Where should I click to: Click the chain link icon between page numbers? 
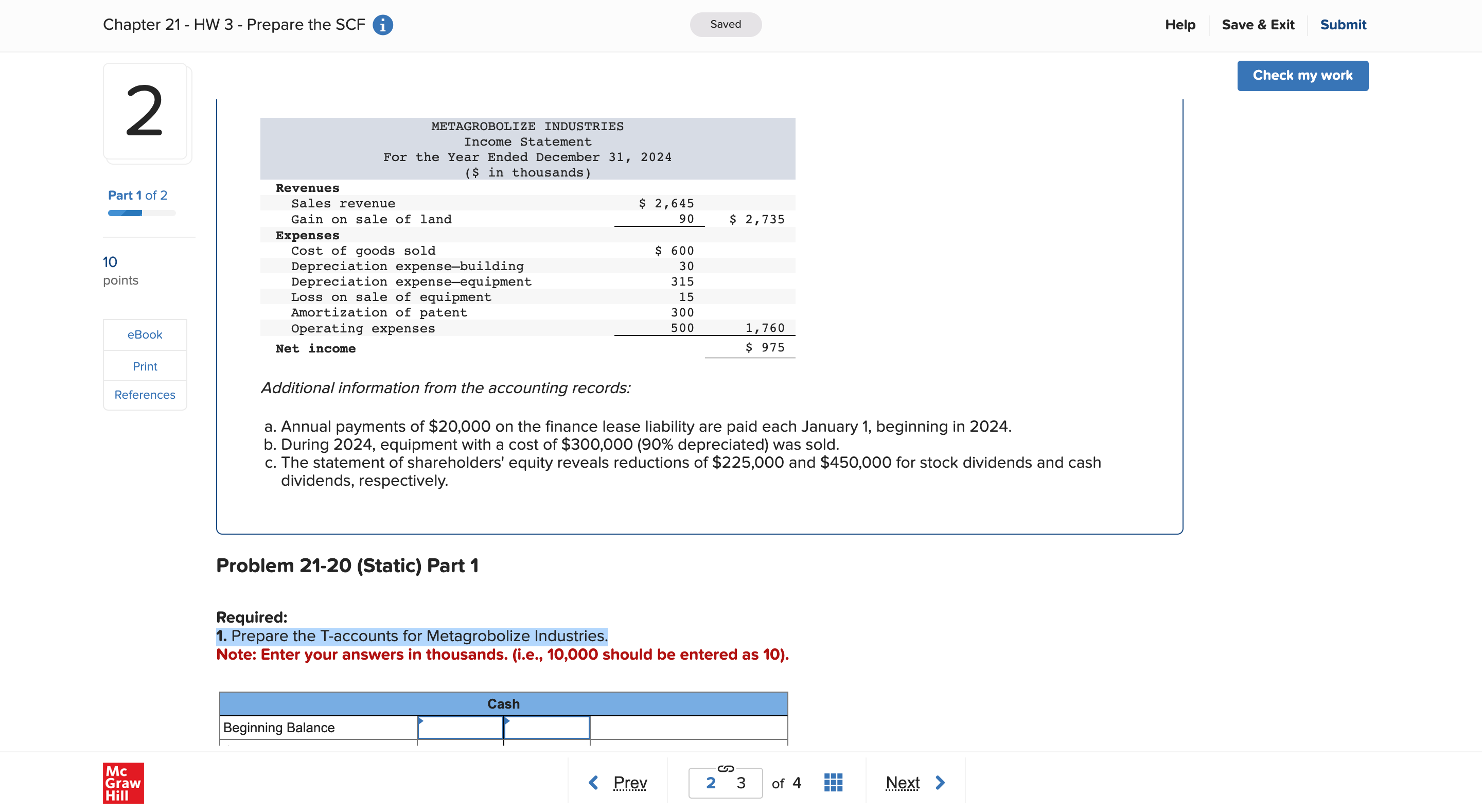[725, 769]
